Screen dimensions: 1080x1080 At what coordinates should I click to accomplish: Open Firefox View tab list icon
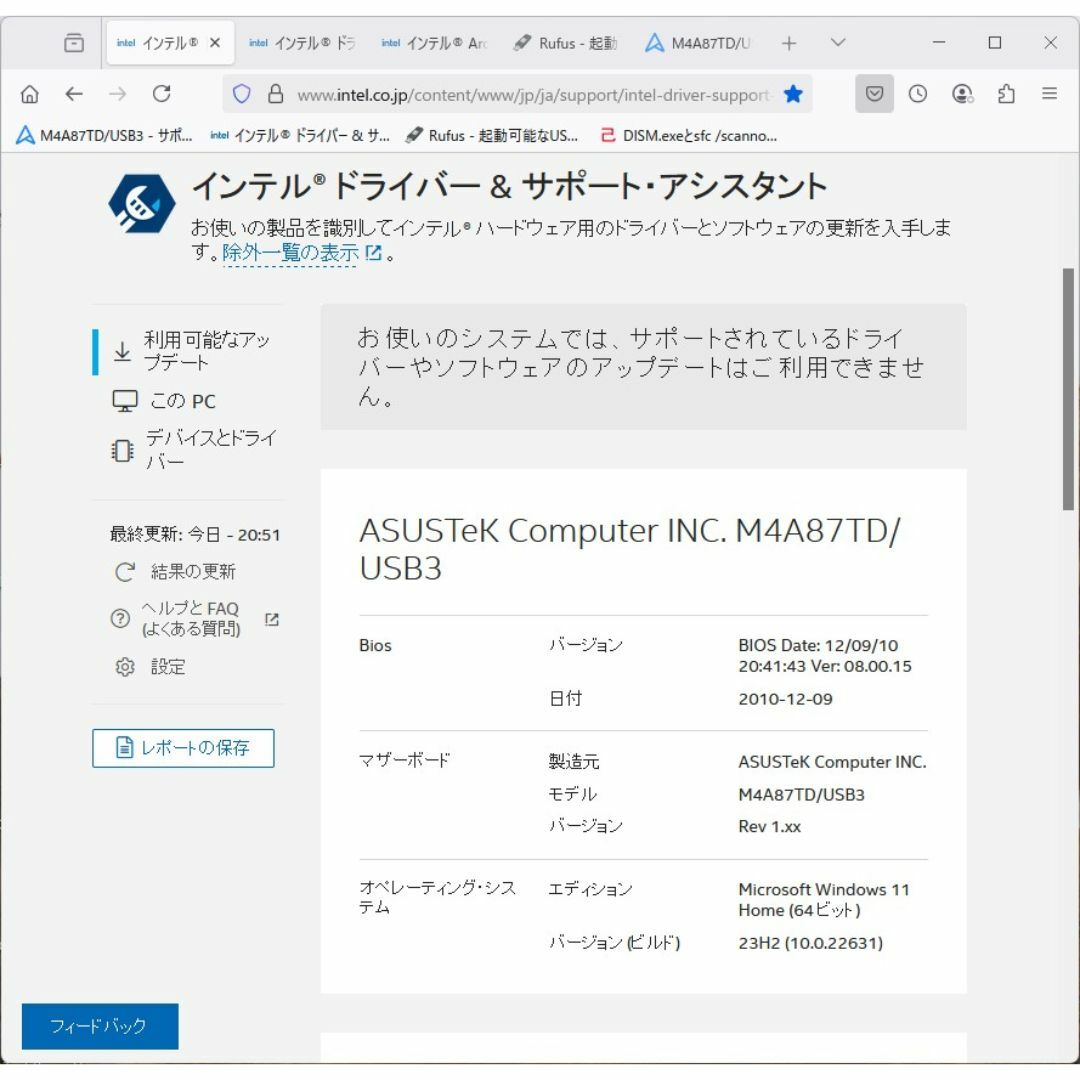74,43
